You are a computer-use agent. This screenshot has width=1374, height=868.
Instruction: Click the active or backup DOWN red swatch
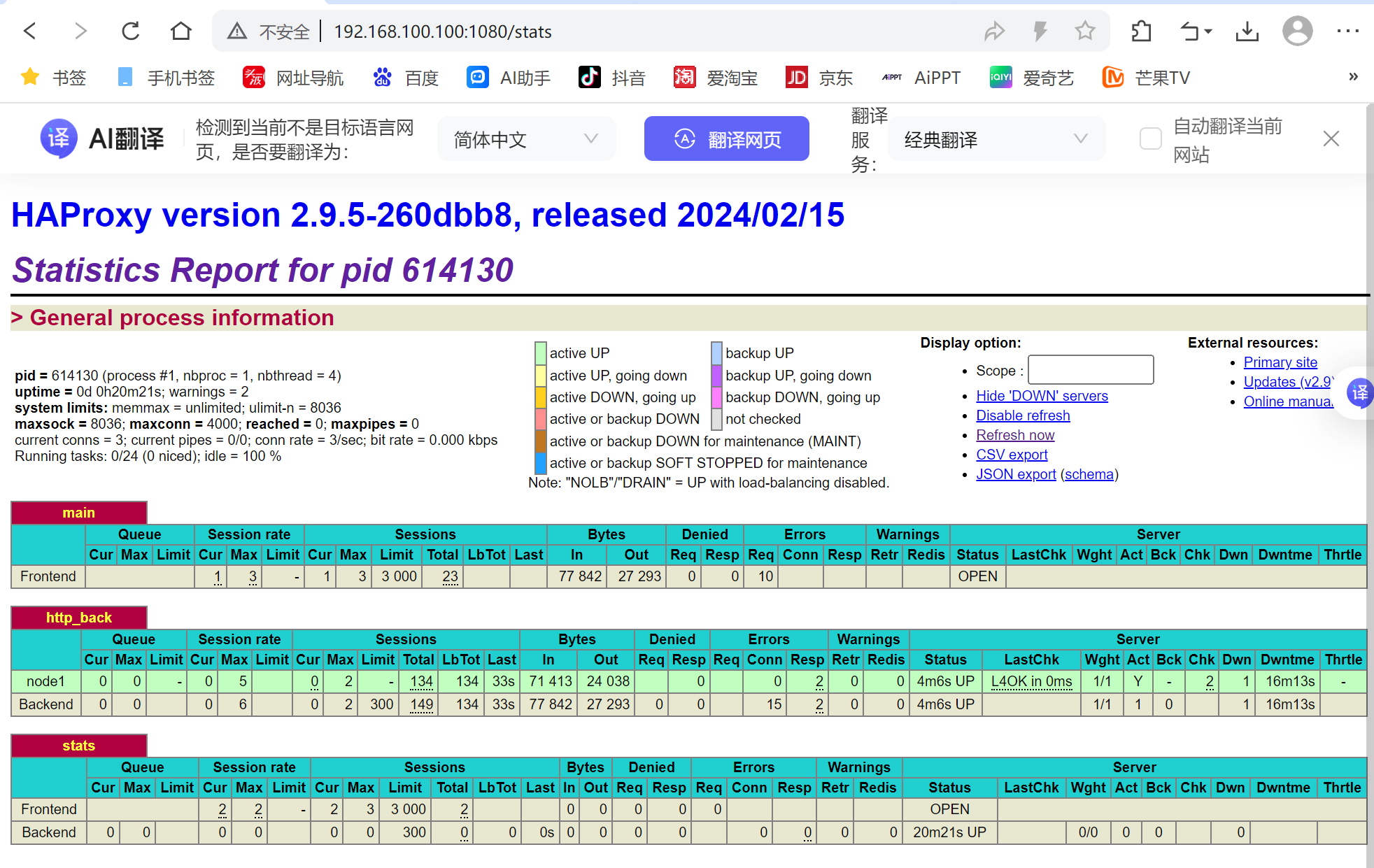[x=540, y=419]
